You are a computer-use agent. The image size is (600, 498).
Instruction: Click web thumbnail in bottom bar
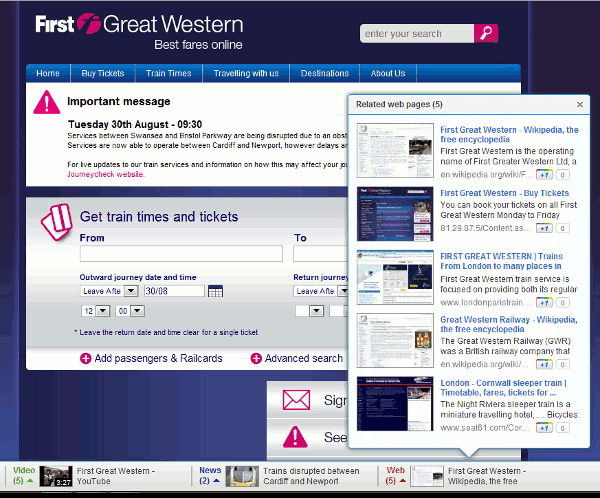click(427, 476)
